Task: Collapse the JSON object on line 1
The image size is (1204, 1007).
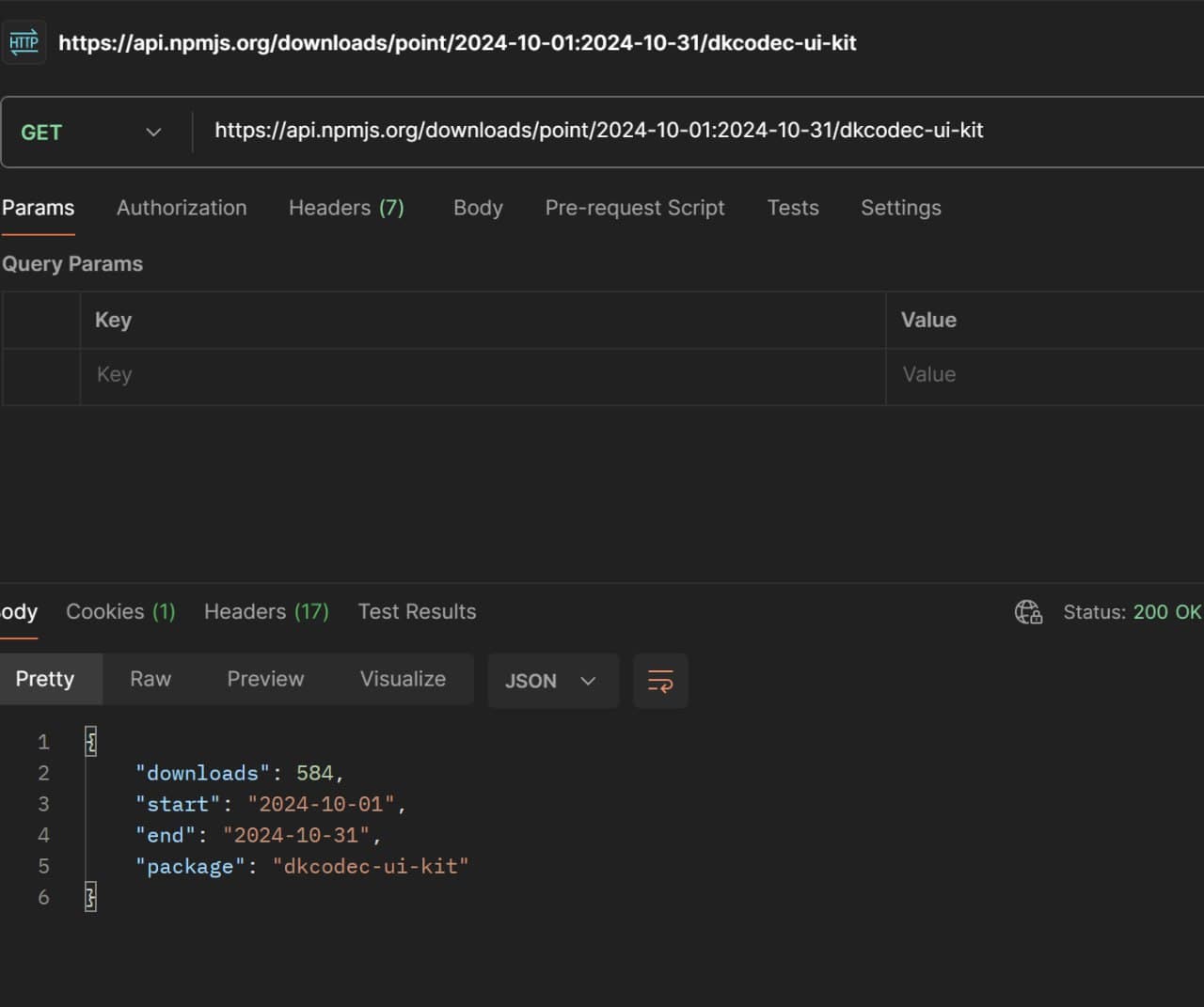Action: pyautogui.click(x=90, y=741)
